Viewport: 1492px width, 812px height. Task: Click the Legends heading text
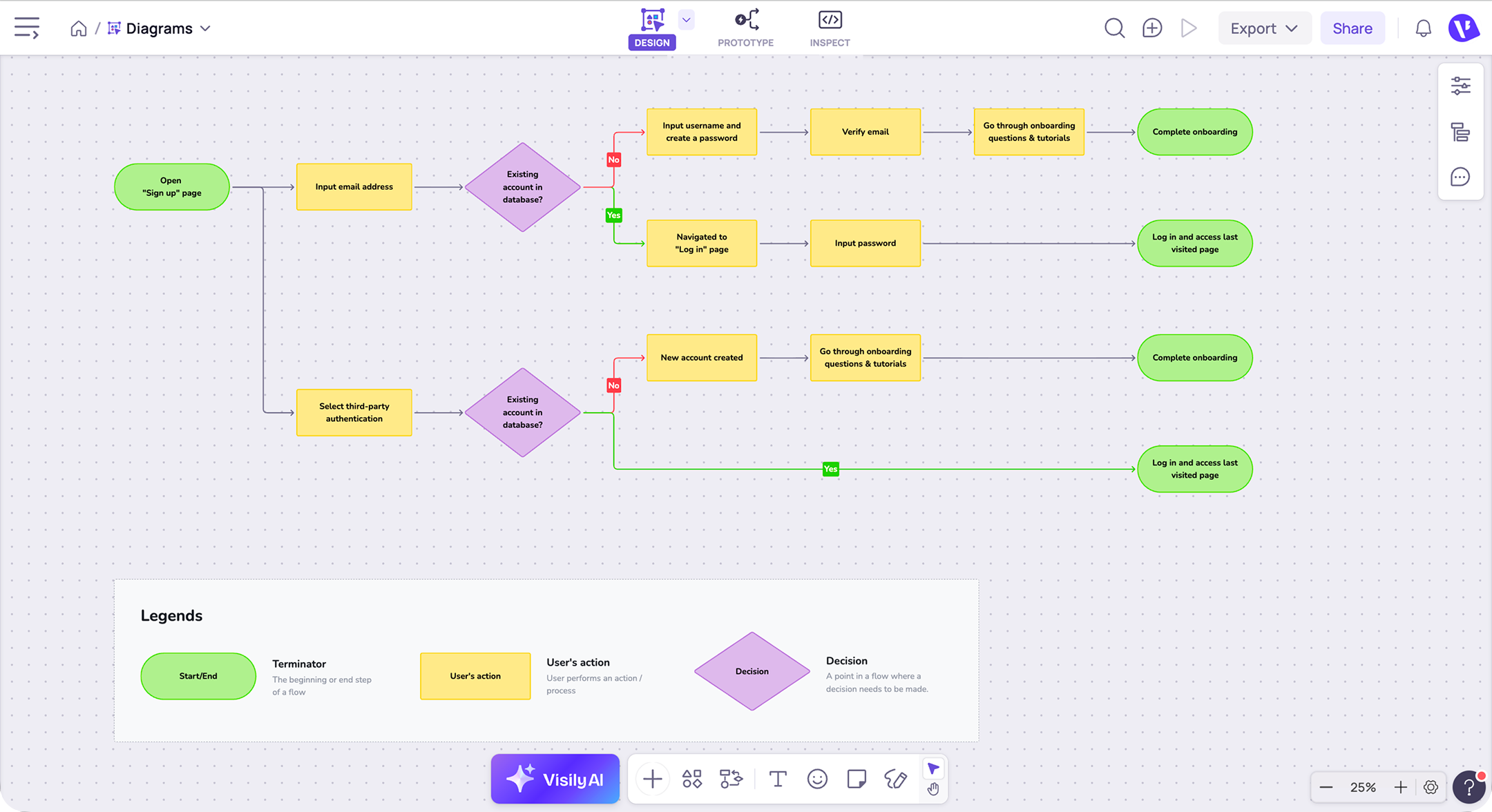[171, 615]
